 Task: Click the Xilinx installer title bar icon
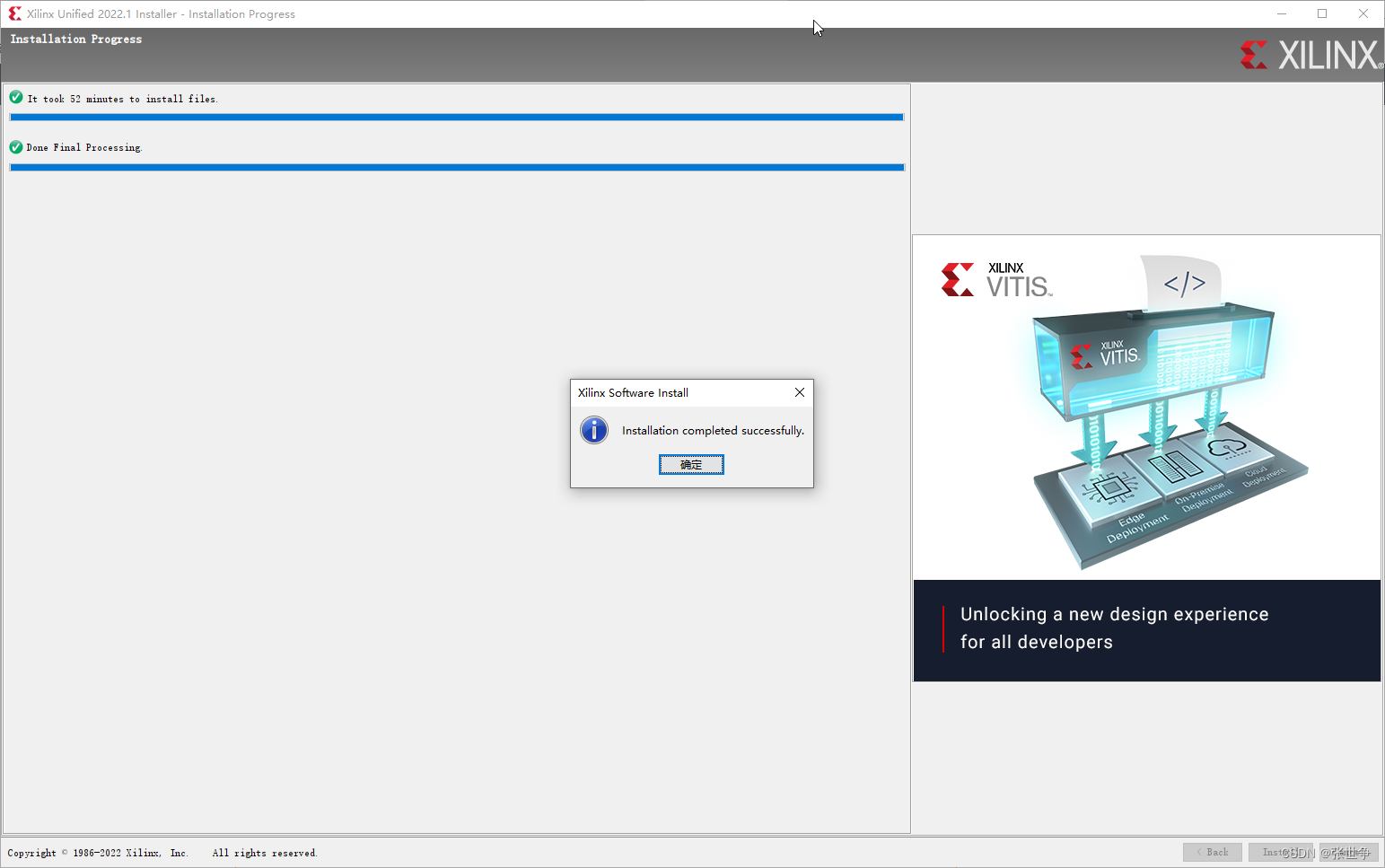pyautogui.click(x=14, y=13)
